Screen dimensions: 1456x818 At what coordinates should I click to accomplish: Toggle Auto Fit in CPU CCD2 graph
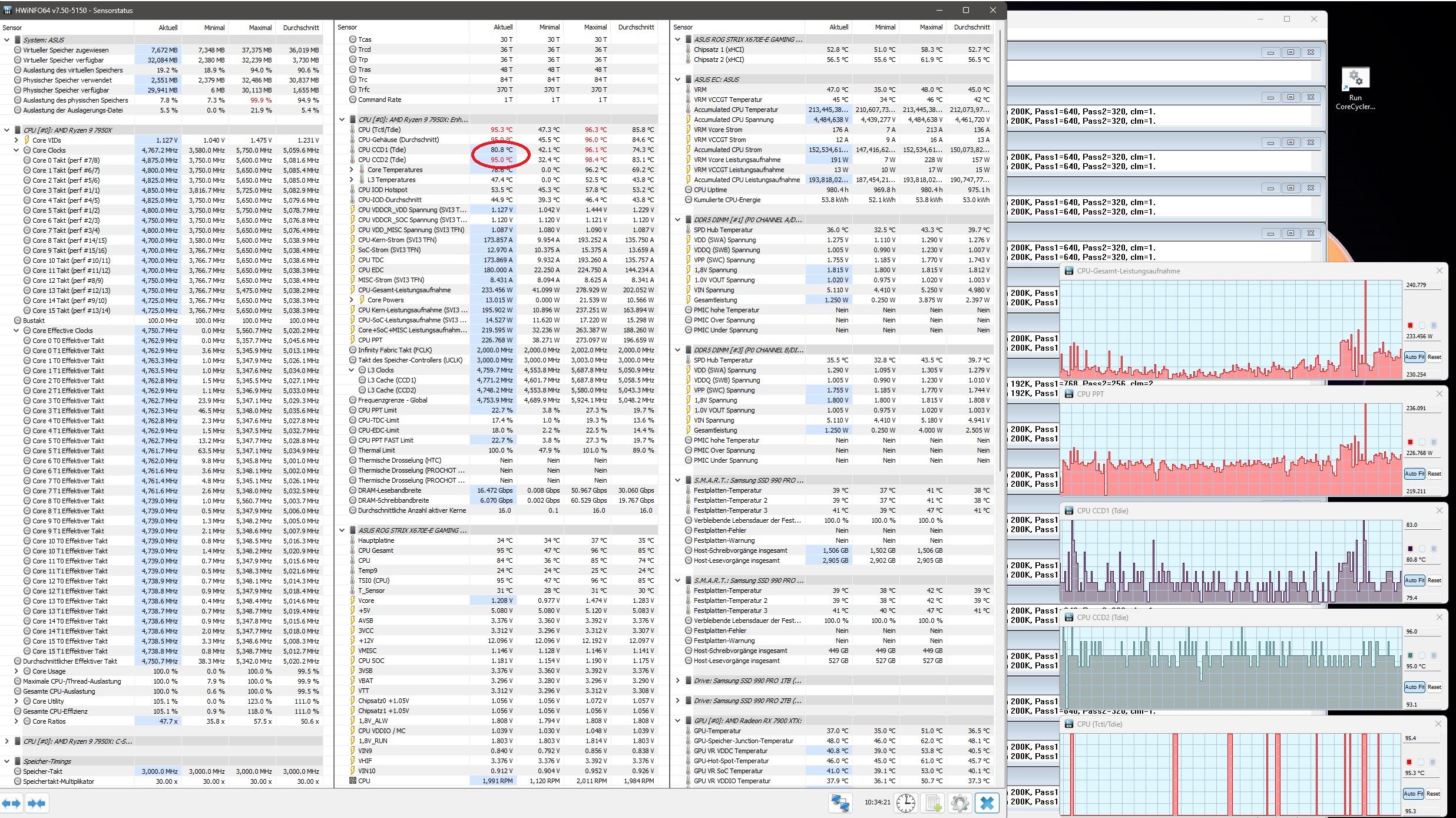pyautogui.click(x=1414, y=687)
